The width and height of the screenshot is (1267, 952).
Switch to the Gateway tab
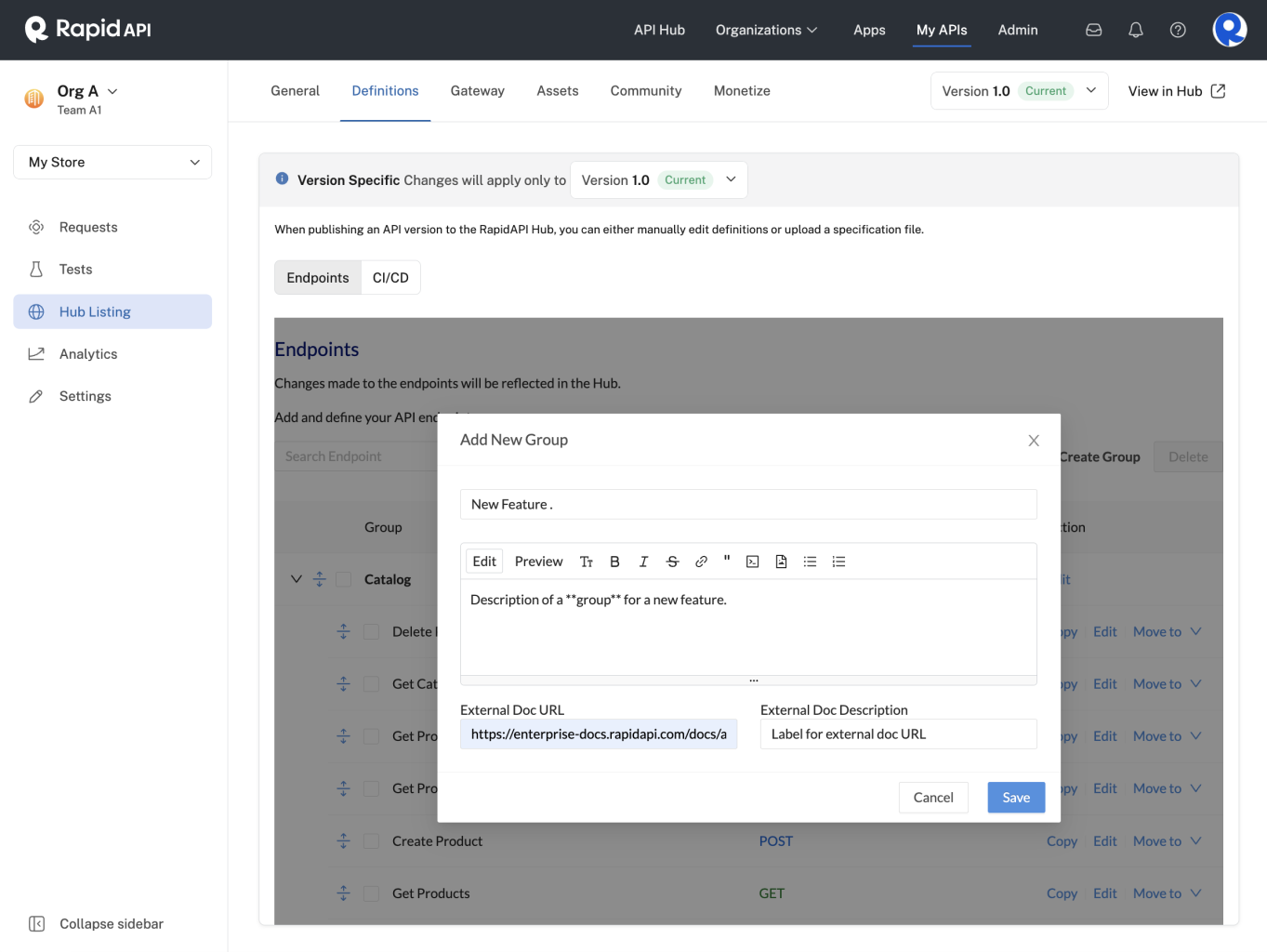(477, 91)
